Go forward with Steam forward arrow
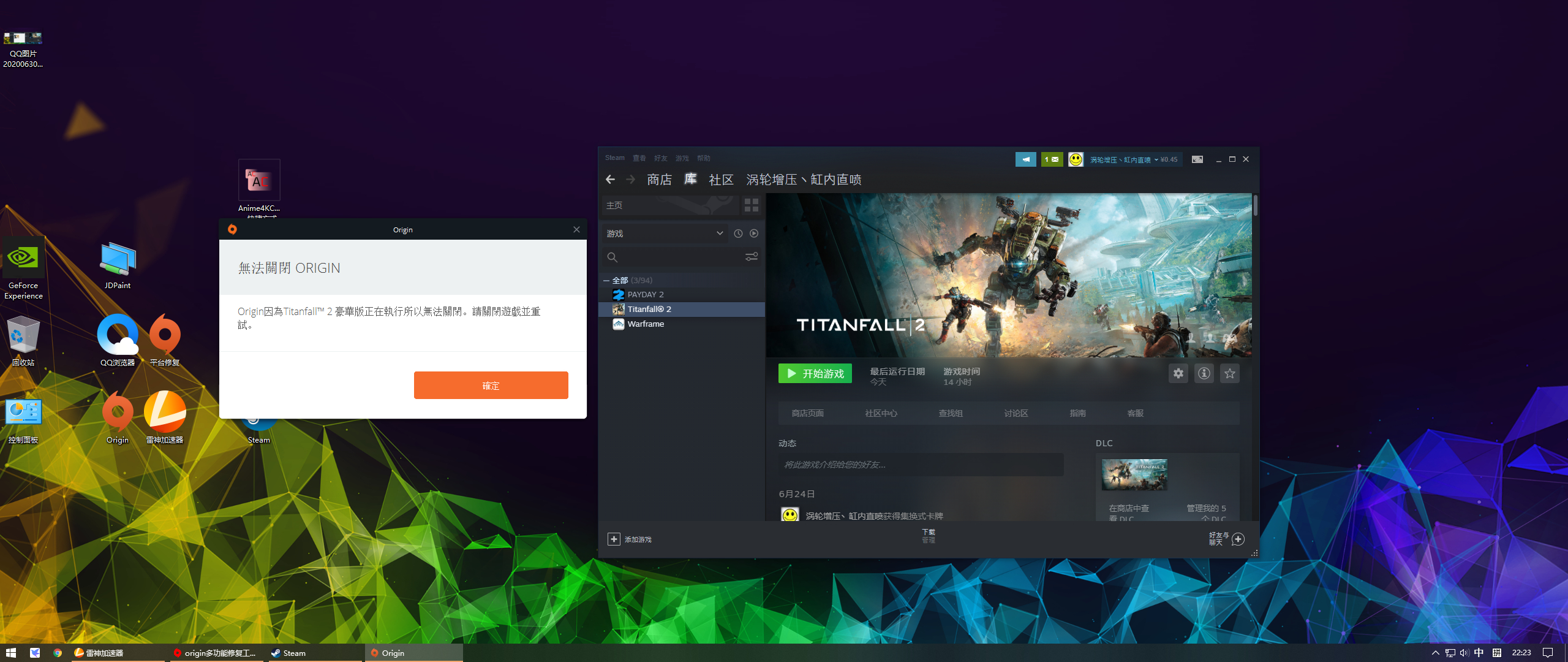Screen dimensions: 1568x662 coord(630,180)
